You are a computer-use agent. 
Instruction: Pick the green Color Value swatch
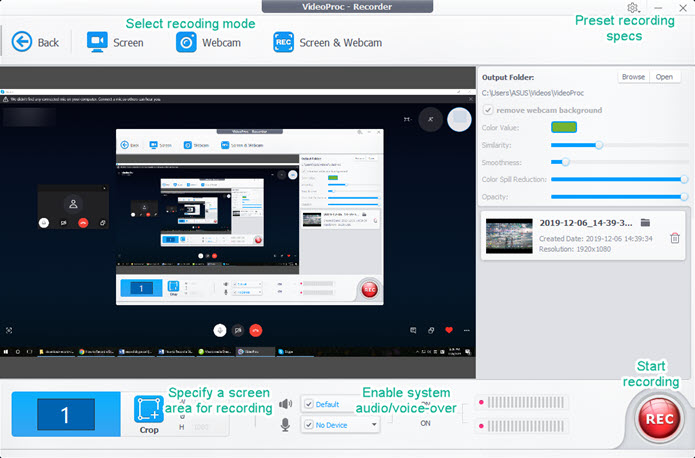pos(563,127)
